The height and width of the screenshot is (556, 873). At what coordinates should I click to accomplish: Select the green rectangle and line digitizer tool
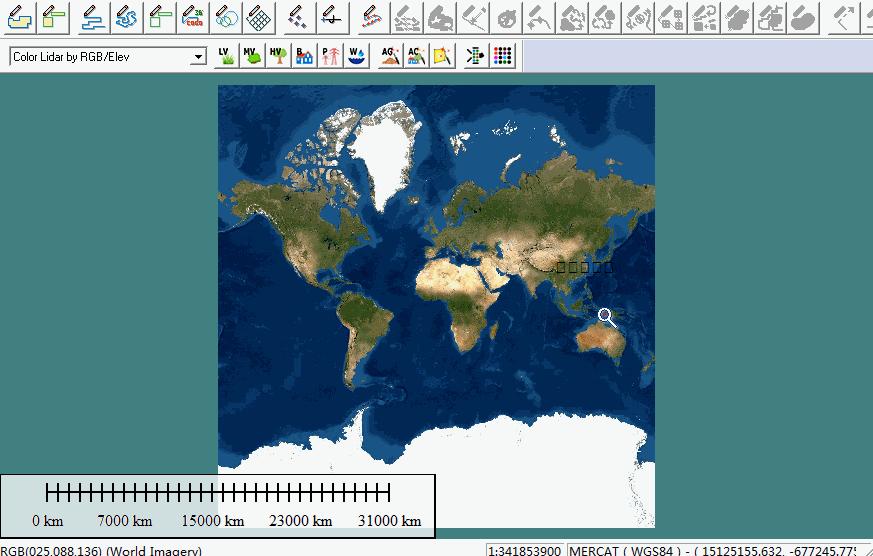coord(160,17)
